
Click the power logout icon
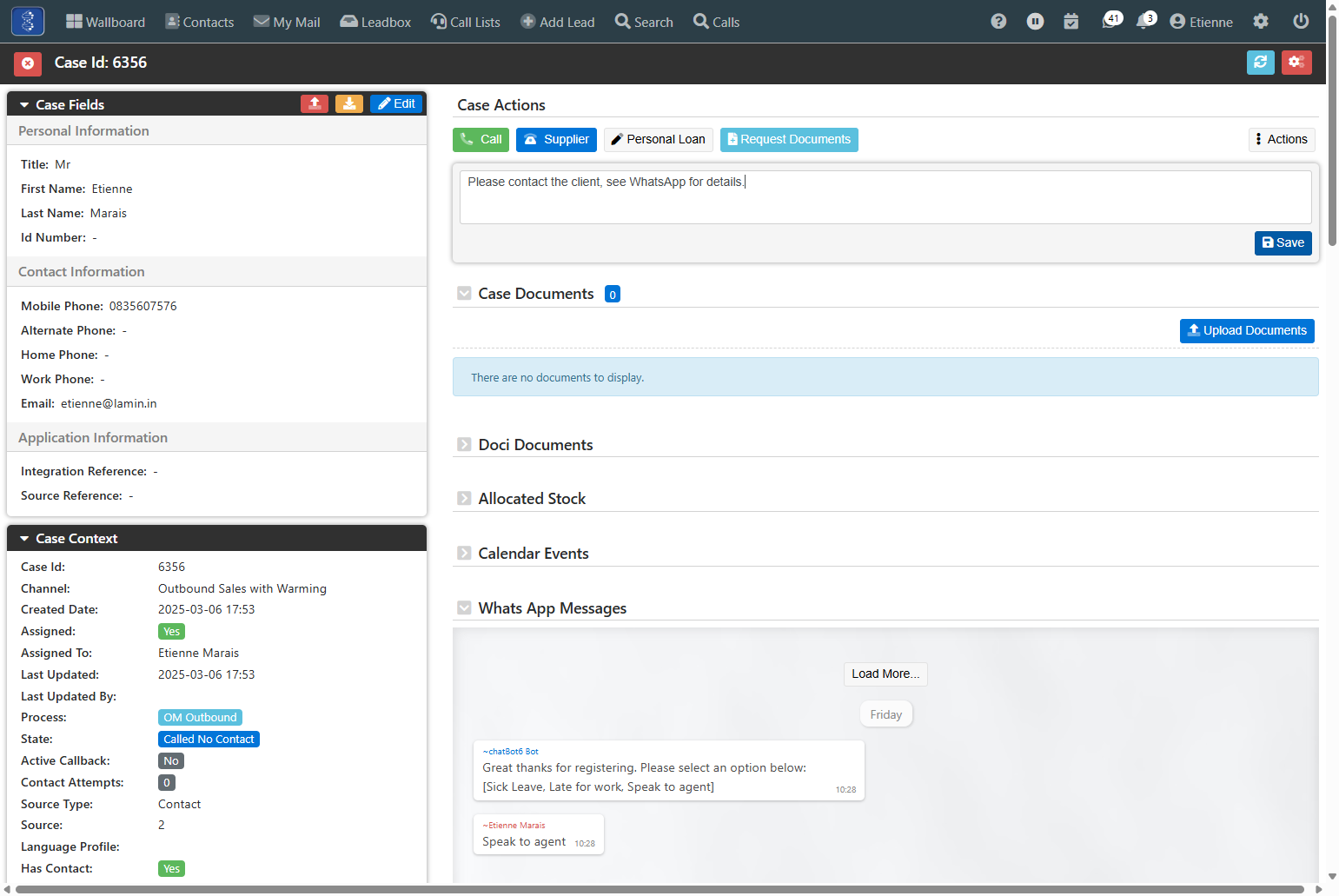pyautogui.click(x=1301, y=22)
